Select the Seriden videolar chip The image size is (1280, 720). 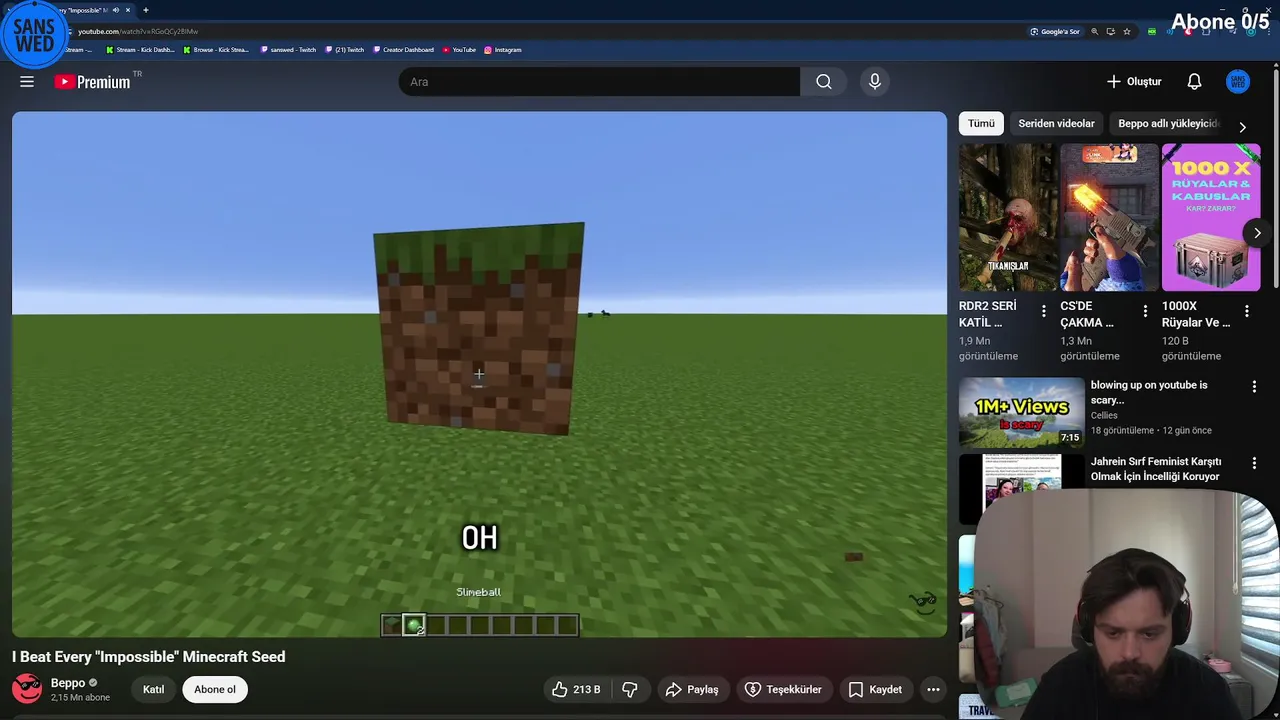[x=1056, y=123]
